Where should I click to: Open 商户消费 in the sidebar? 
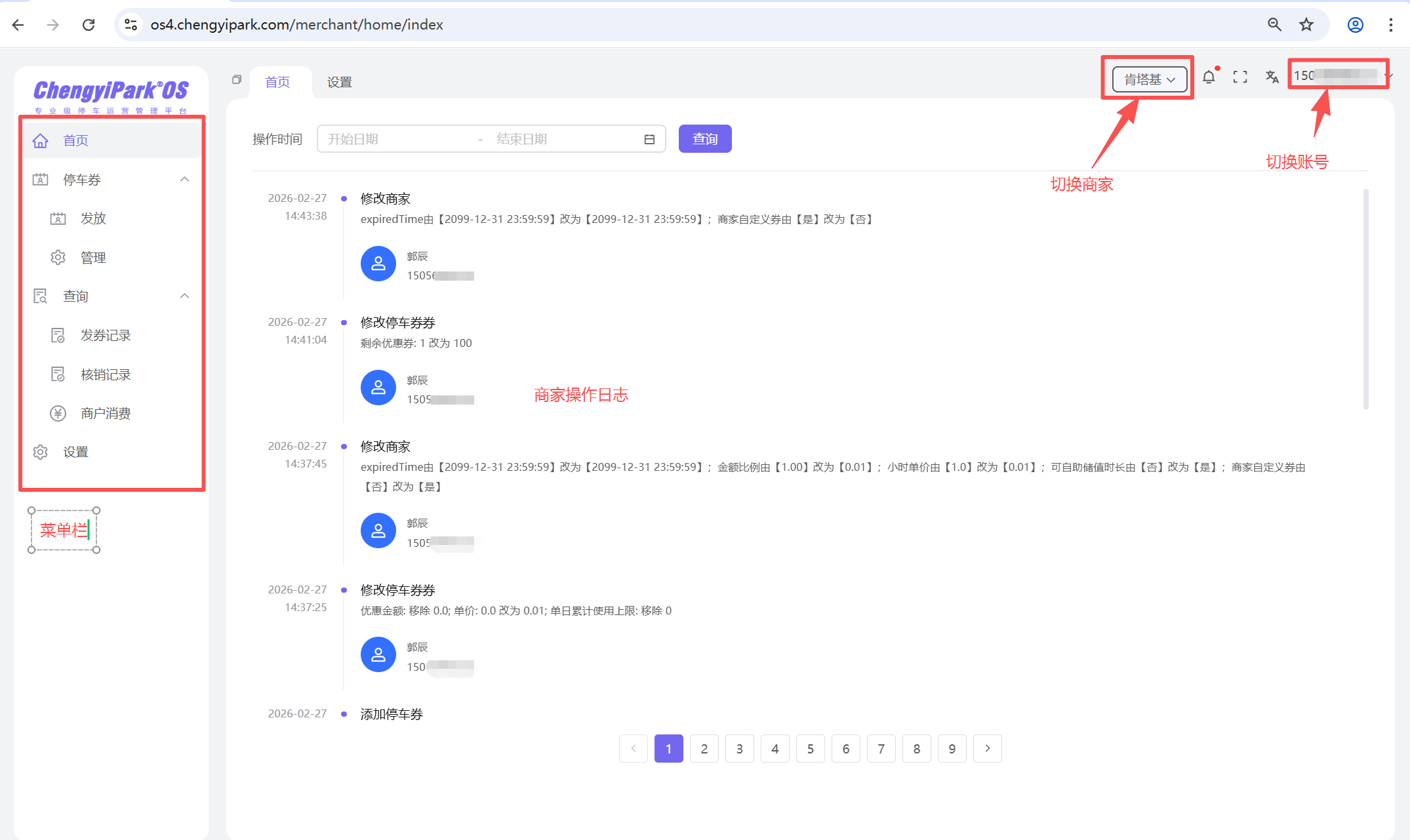tap(106, 413)
